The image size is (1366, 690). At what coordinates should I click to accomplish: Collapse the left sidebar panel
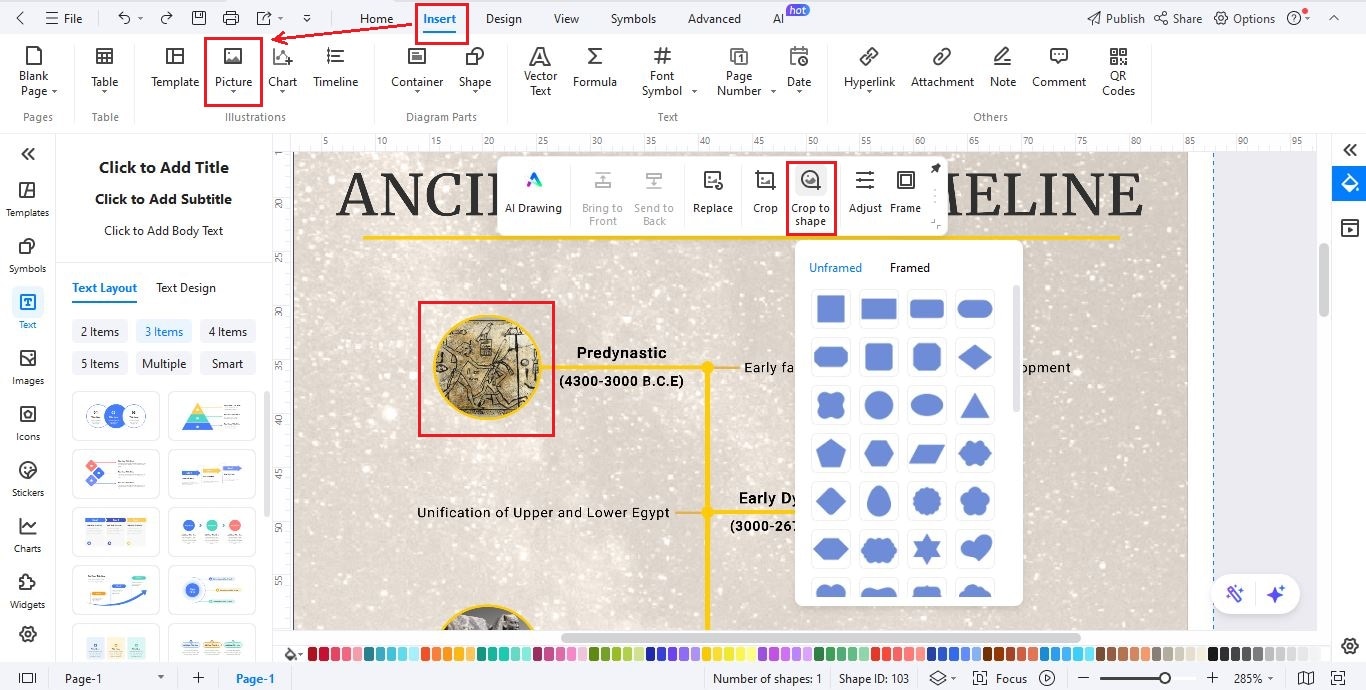[x=28, y=153]
